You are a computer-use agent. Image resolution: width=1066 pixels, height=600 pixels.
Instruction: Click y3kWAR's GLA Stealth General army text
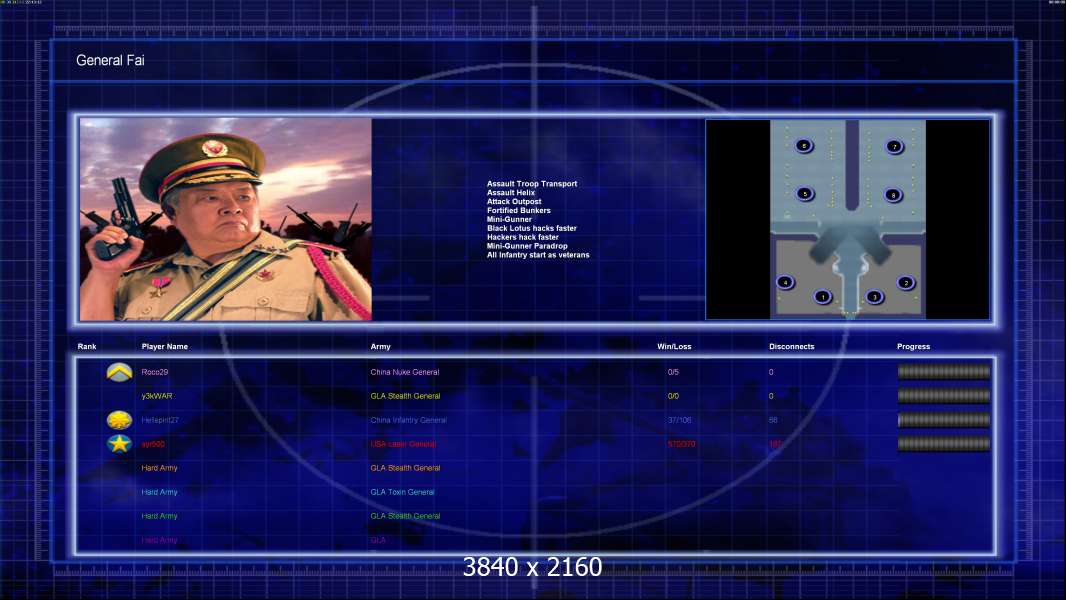405,395
